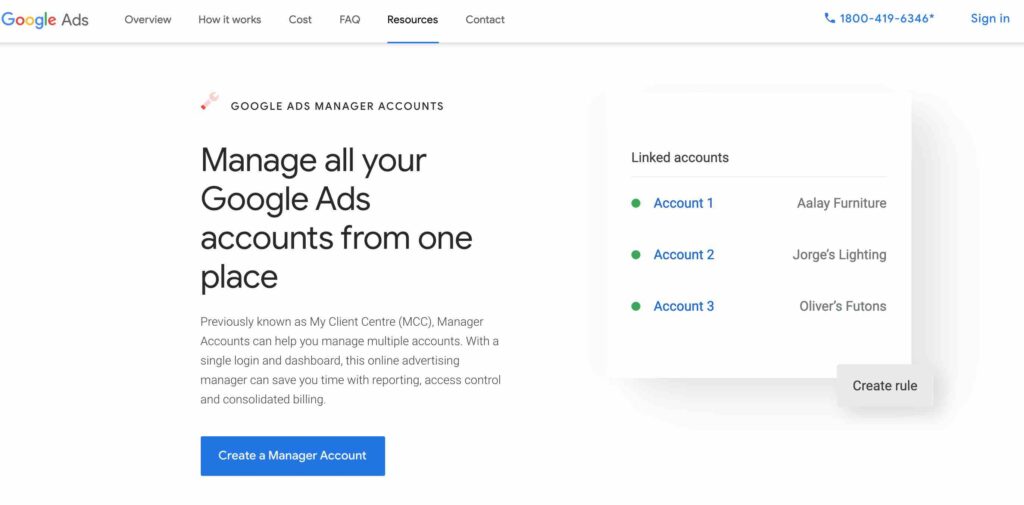Click the phone icon beside 1800-419-6346
Viewport: 1024px width, 505px height.
pos(829,18)
